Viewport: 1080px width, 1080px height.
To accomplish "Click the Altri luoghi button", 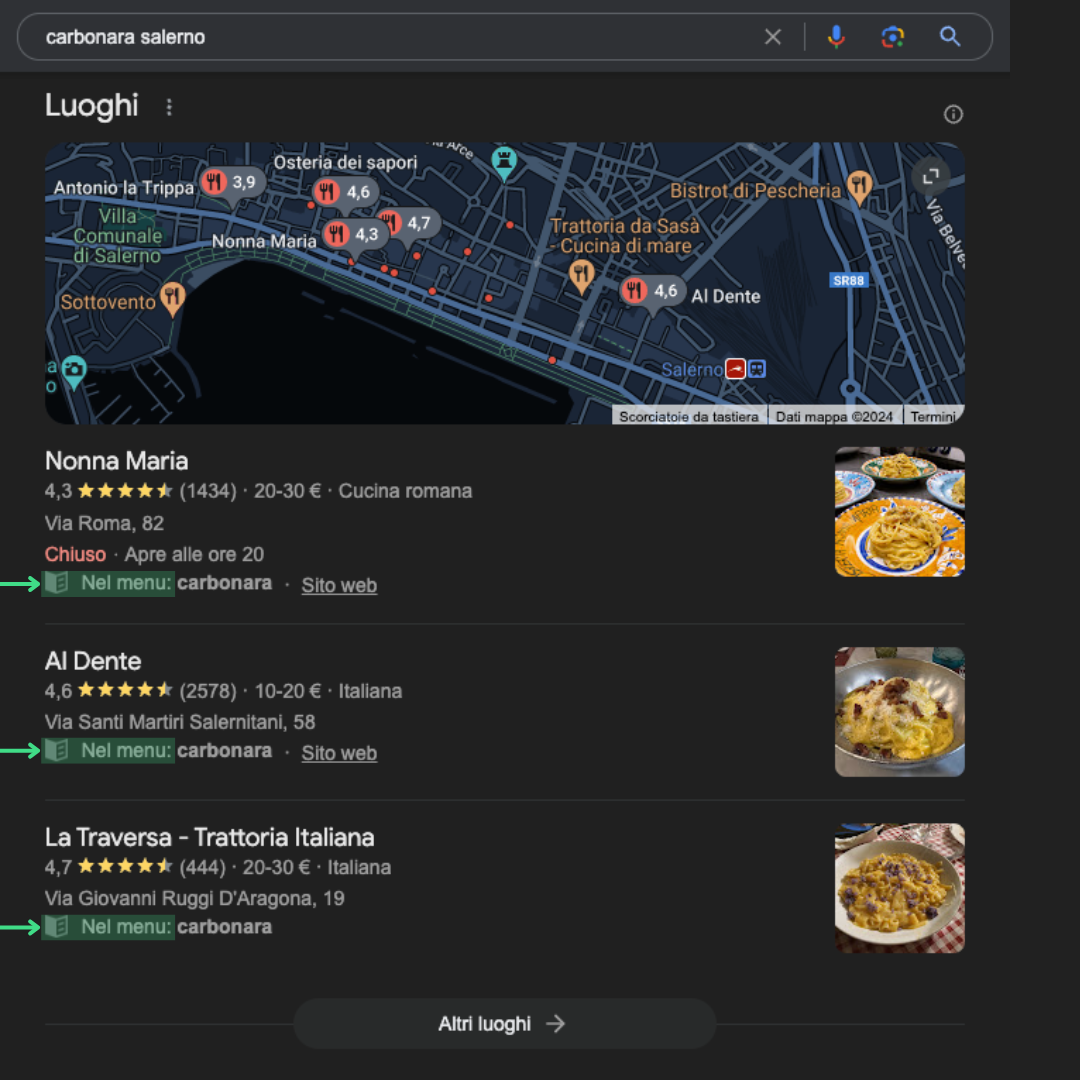I will tap(505, 1024).
